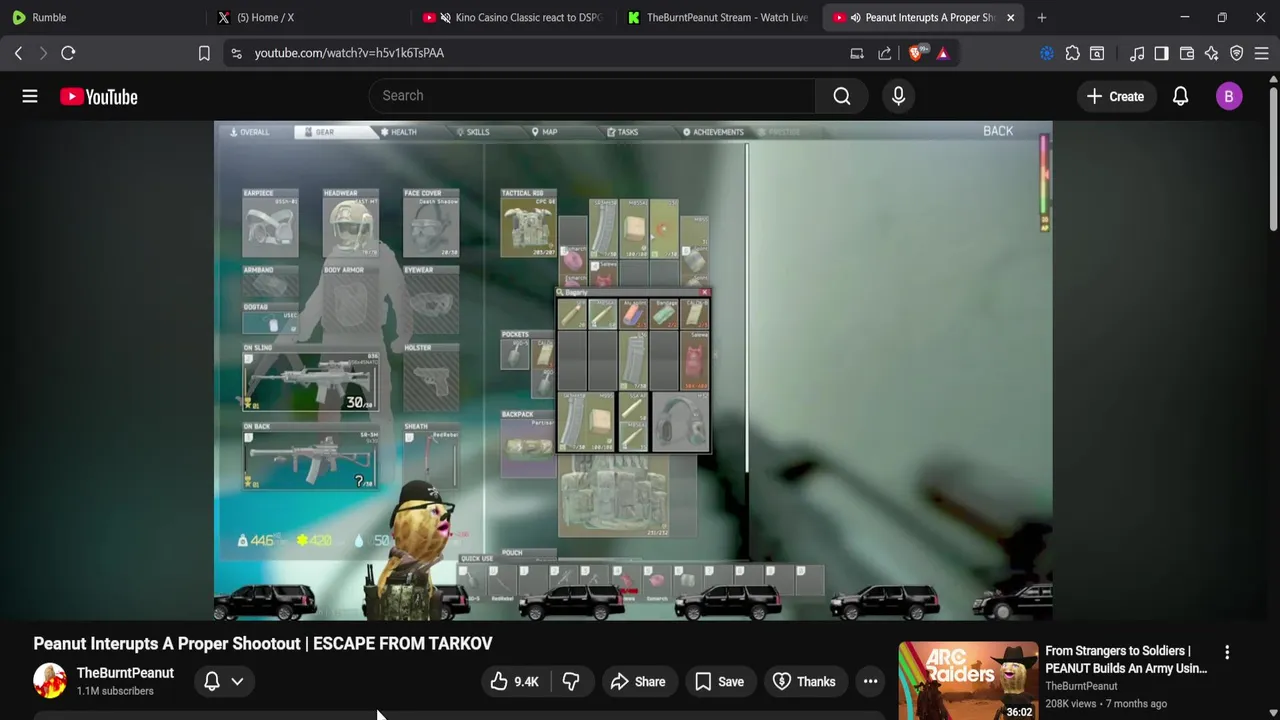
Task: Open TheBurntPeanut channel avatar
Action: point(50,681)
